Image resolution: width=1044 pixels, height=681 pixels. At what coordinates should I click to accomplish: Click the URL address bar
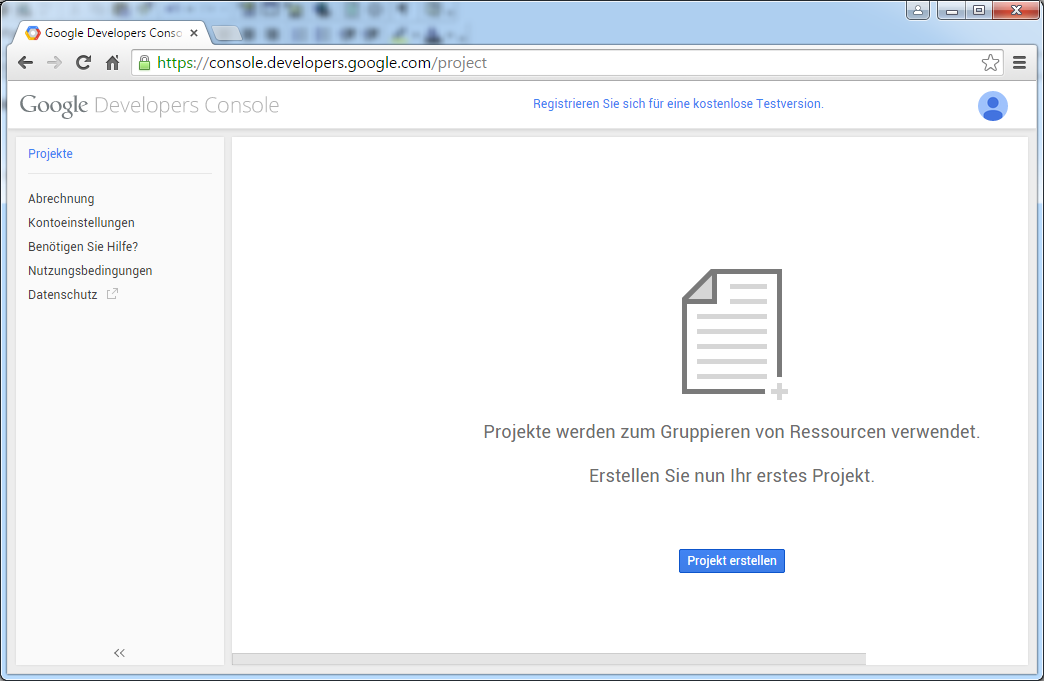(x=560, y=63)
